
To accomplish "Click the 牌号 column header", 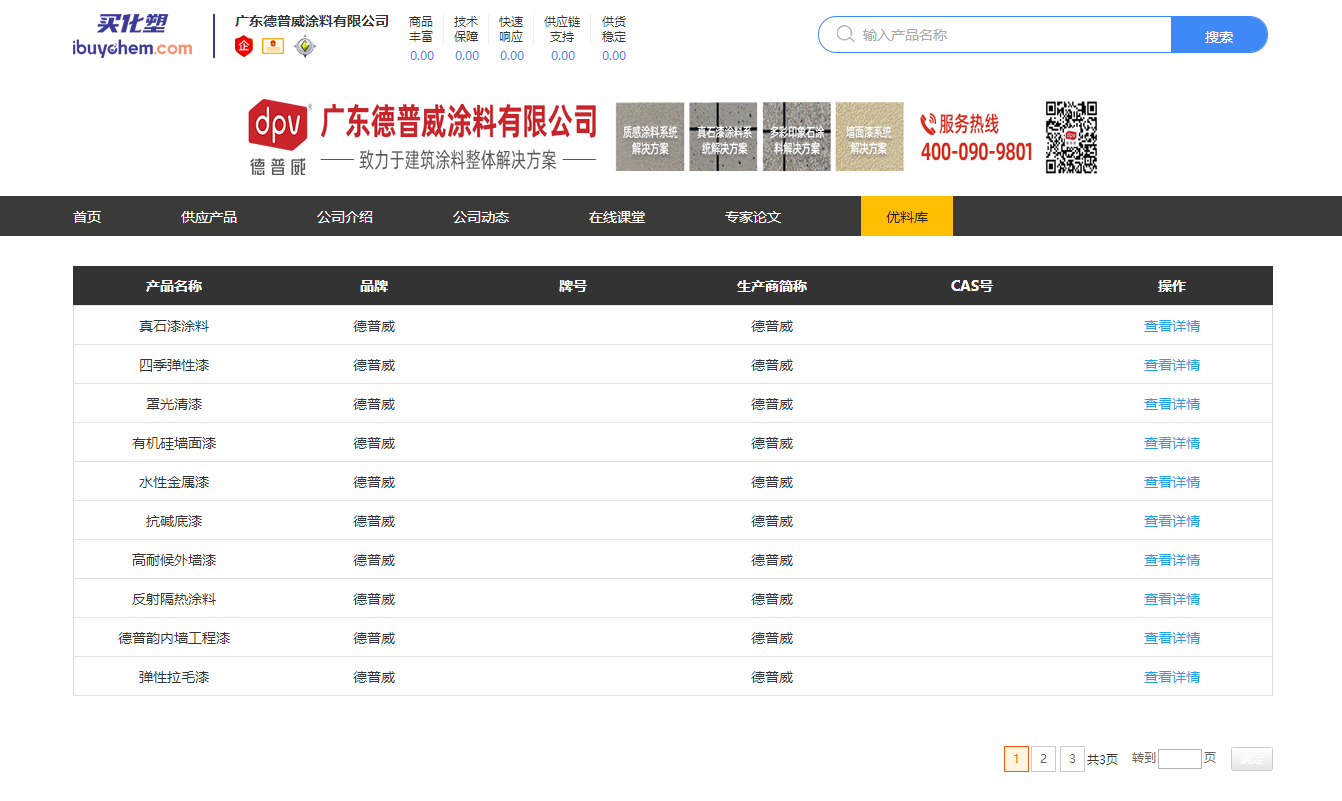I will (573, 286).
